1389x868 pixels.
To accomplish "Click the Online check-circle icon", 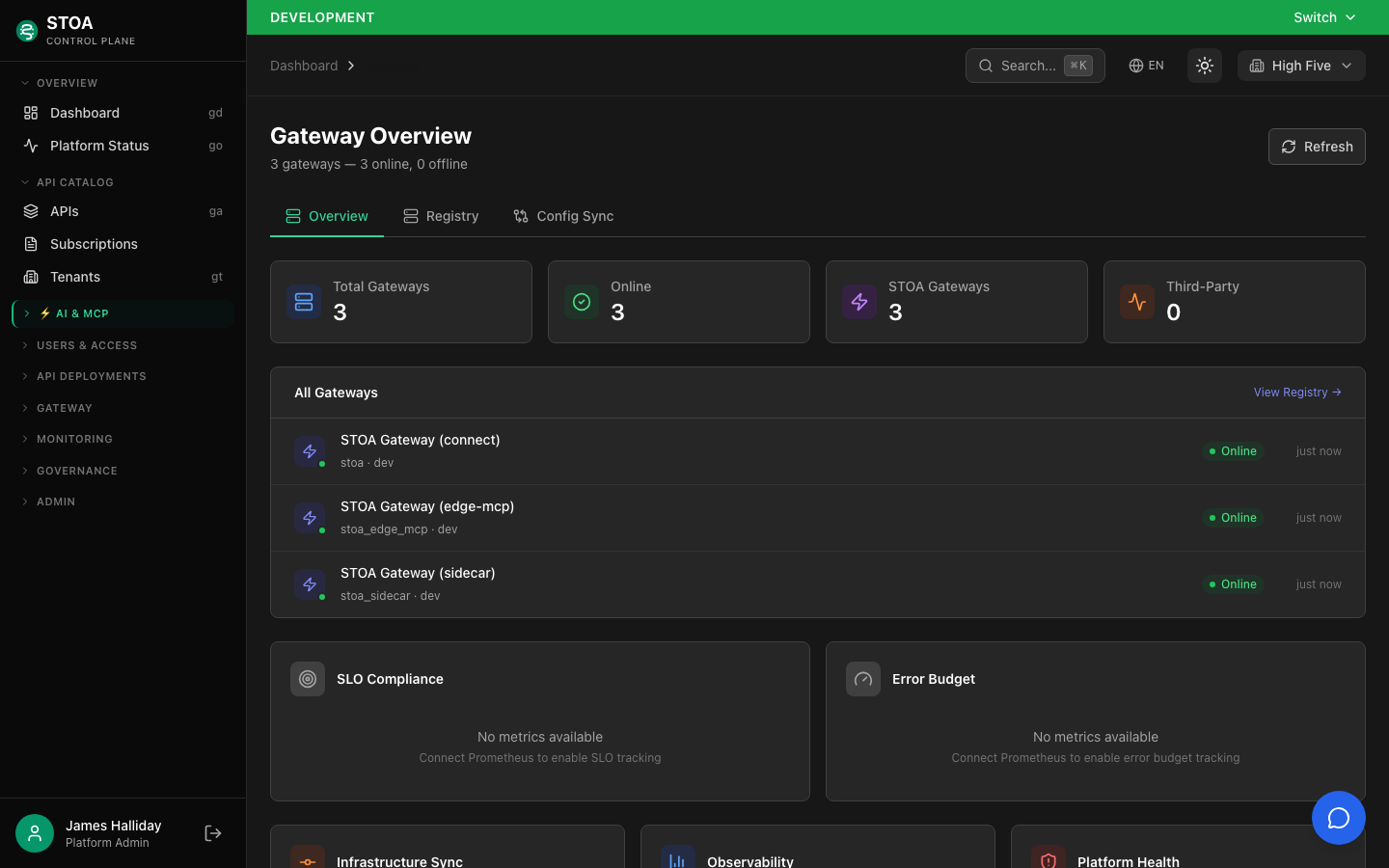I will (x=582, y=302).
